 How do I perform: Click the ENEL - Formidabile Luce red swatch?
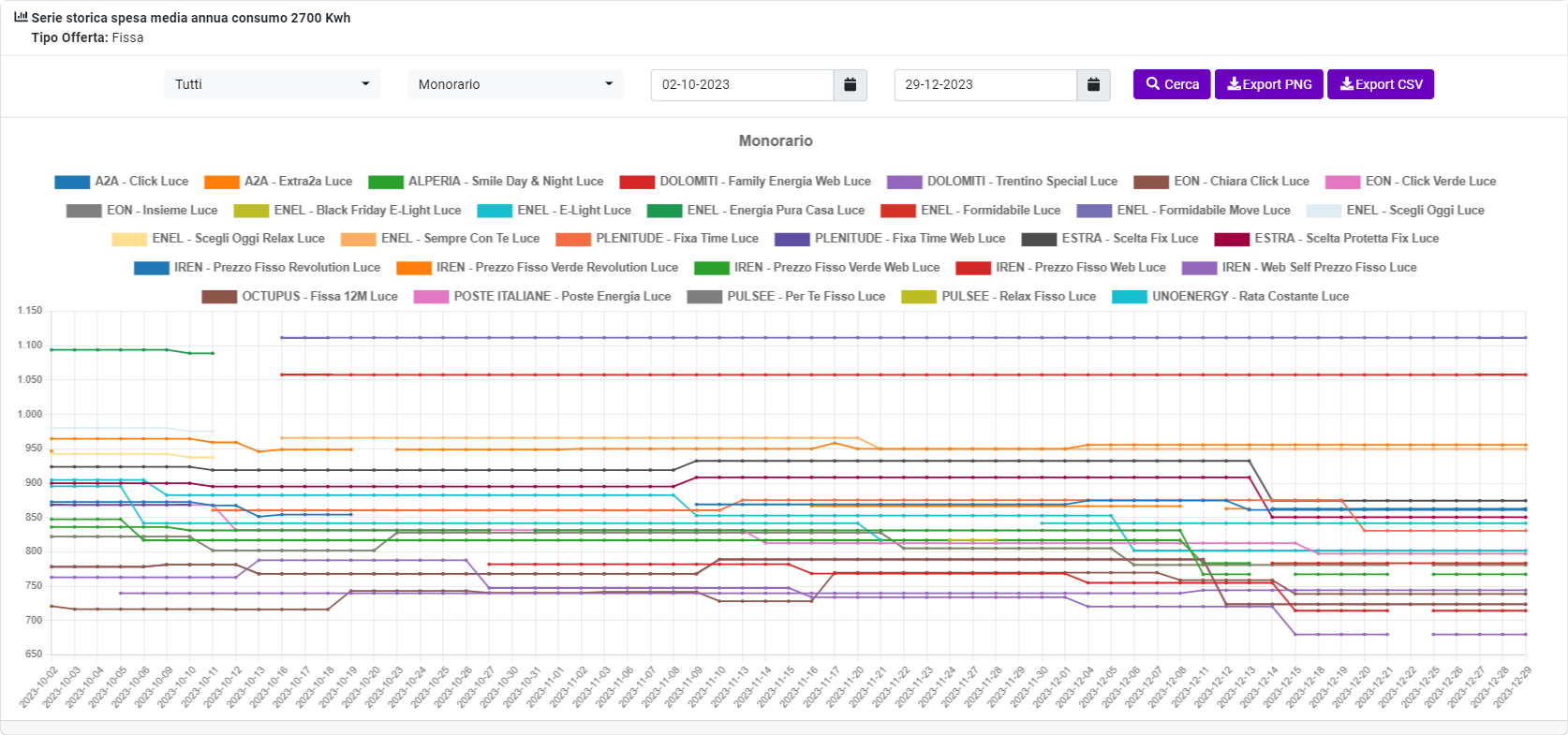(x=898, y=211)
